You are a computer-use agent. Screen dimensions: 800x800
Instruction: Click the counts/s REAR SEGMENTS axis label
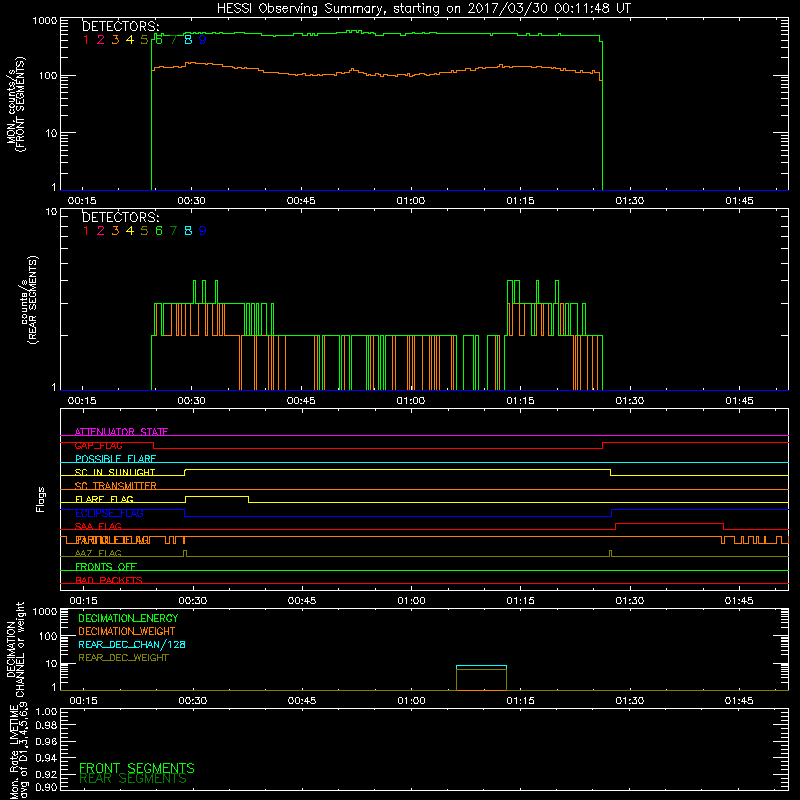pyautogui.click(x=30, y=300)
